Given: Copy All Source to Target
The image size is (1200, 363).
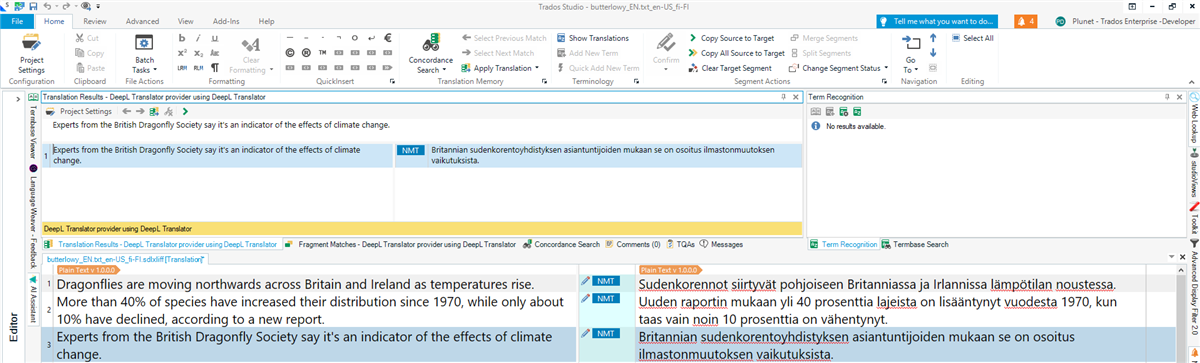Looking at the screenshot, I should click(736, 53).
